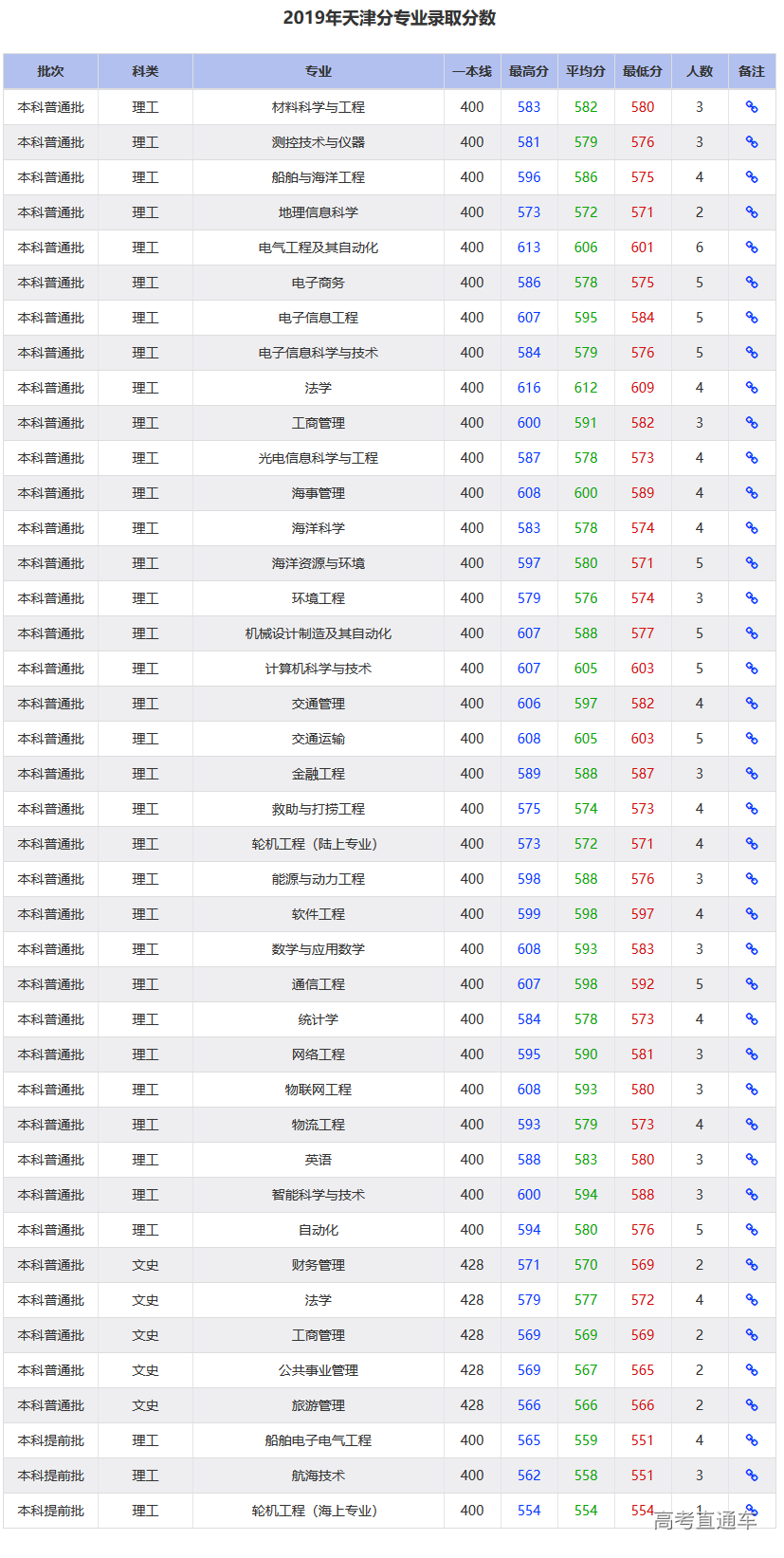Click the 智能科学与技术 major name cell
This screenshot has width=784, height=1558.
[x=318, y=1195]
